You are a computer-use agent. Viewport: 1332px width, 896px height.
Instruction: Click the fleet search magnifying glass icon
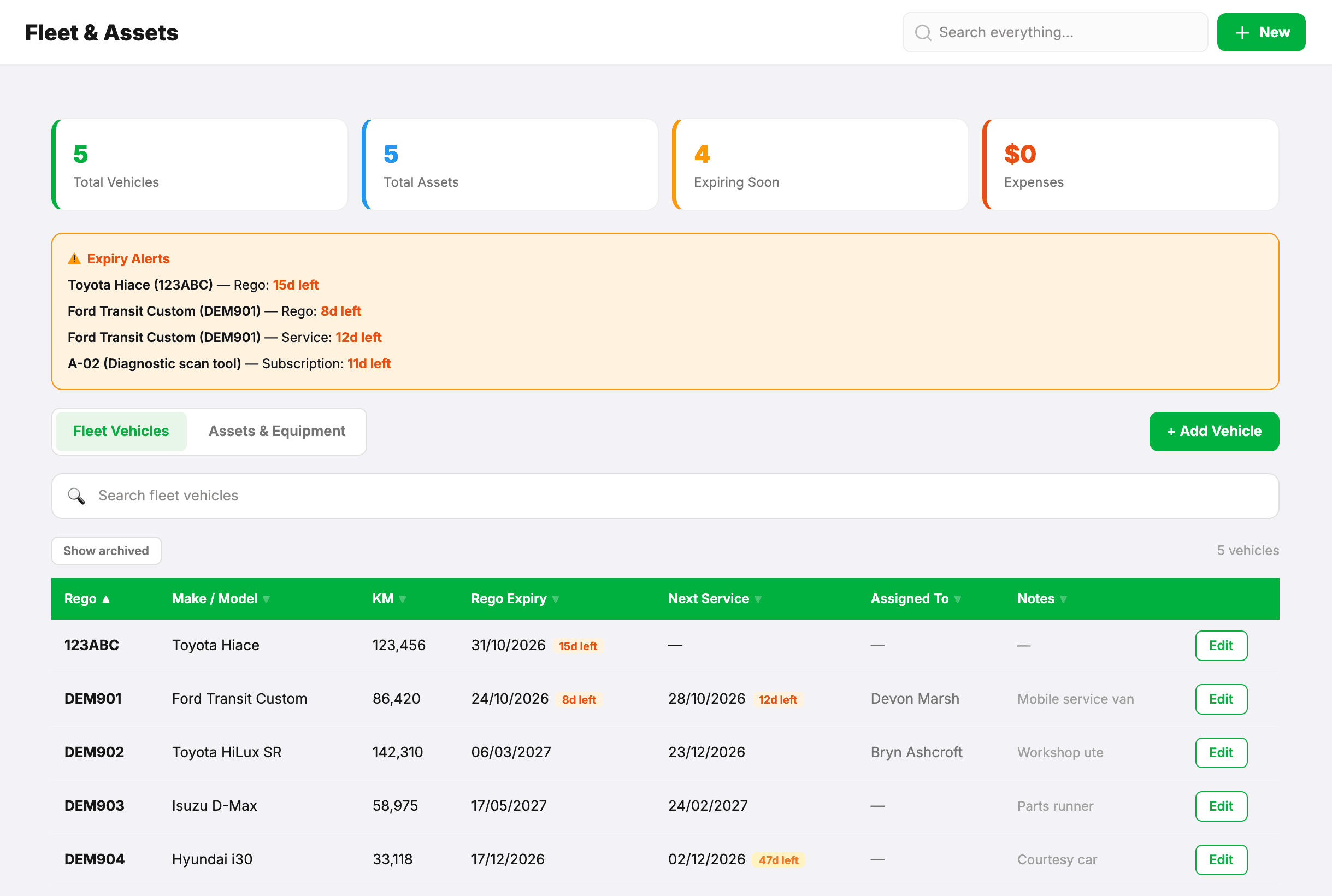tap(76, 496)
